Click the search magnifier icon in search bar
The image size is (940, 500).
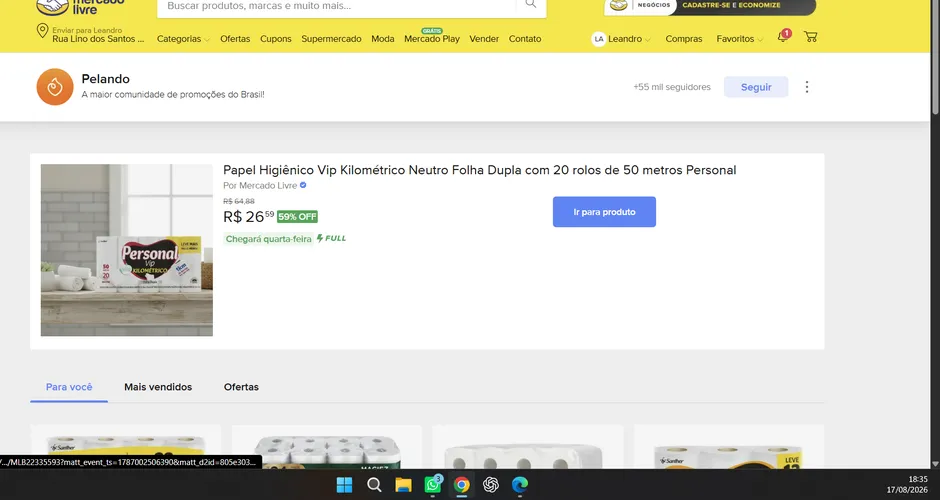pos(531,4)
